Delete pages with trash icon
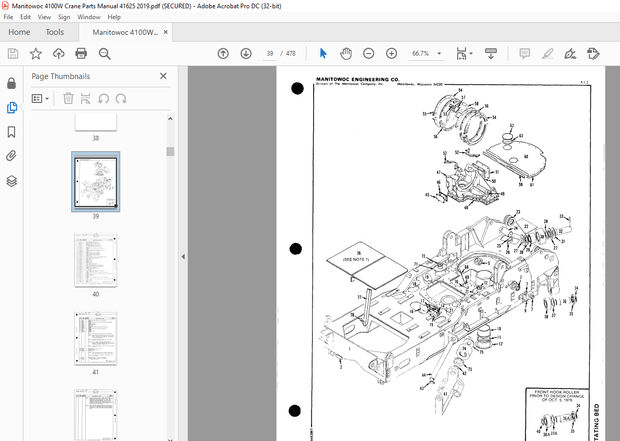Viewport: 620px width, 441px height. pyautogui.click(x=68, y=98)
